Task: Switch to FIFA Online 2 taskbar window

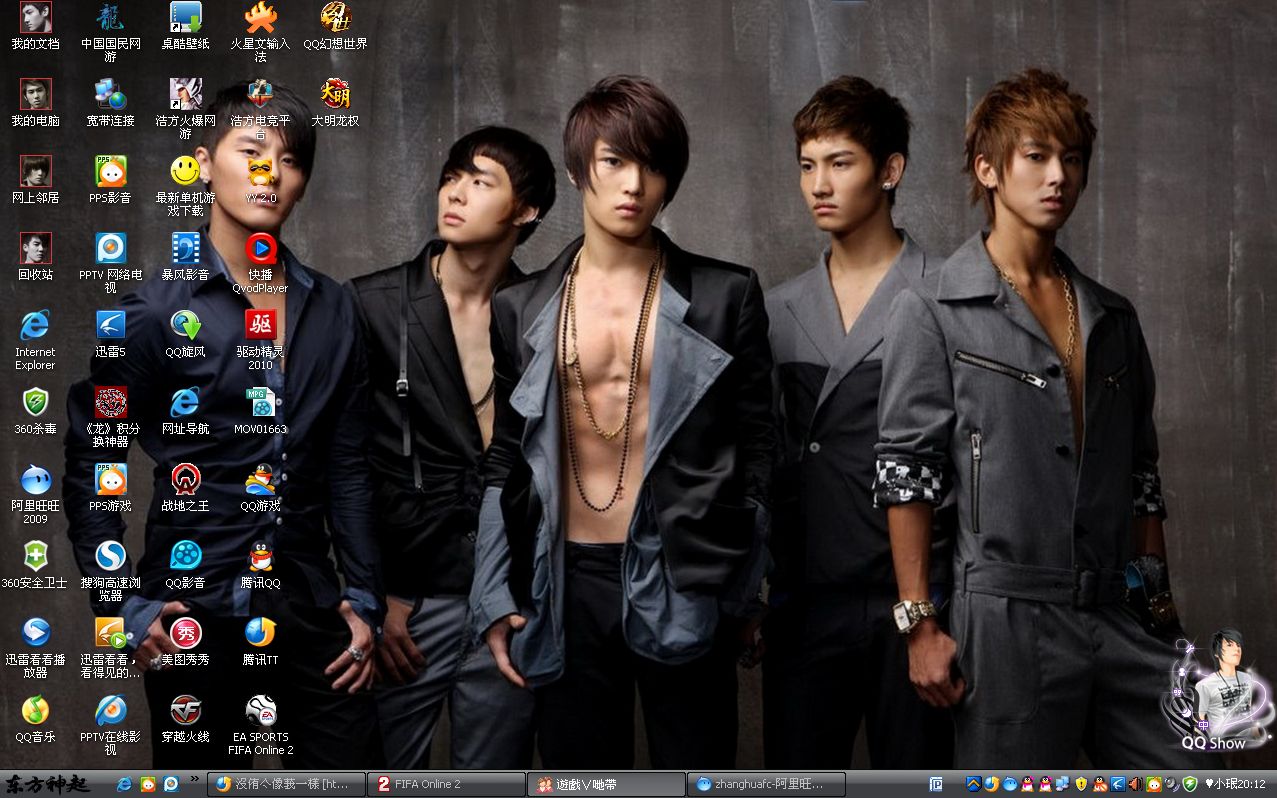Action: pos(445,784)
